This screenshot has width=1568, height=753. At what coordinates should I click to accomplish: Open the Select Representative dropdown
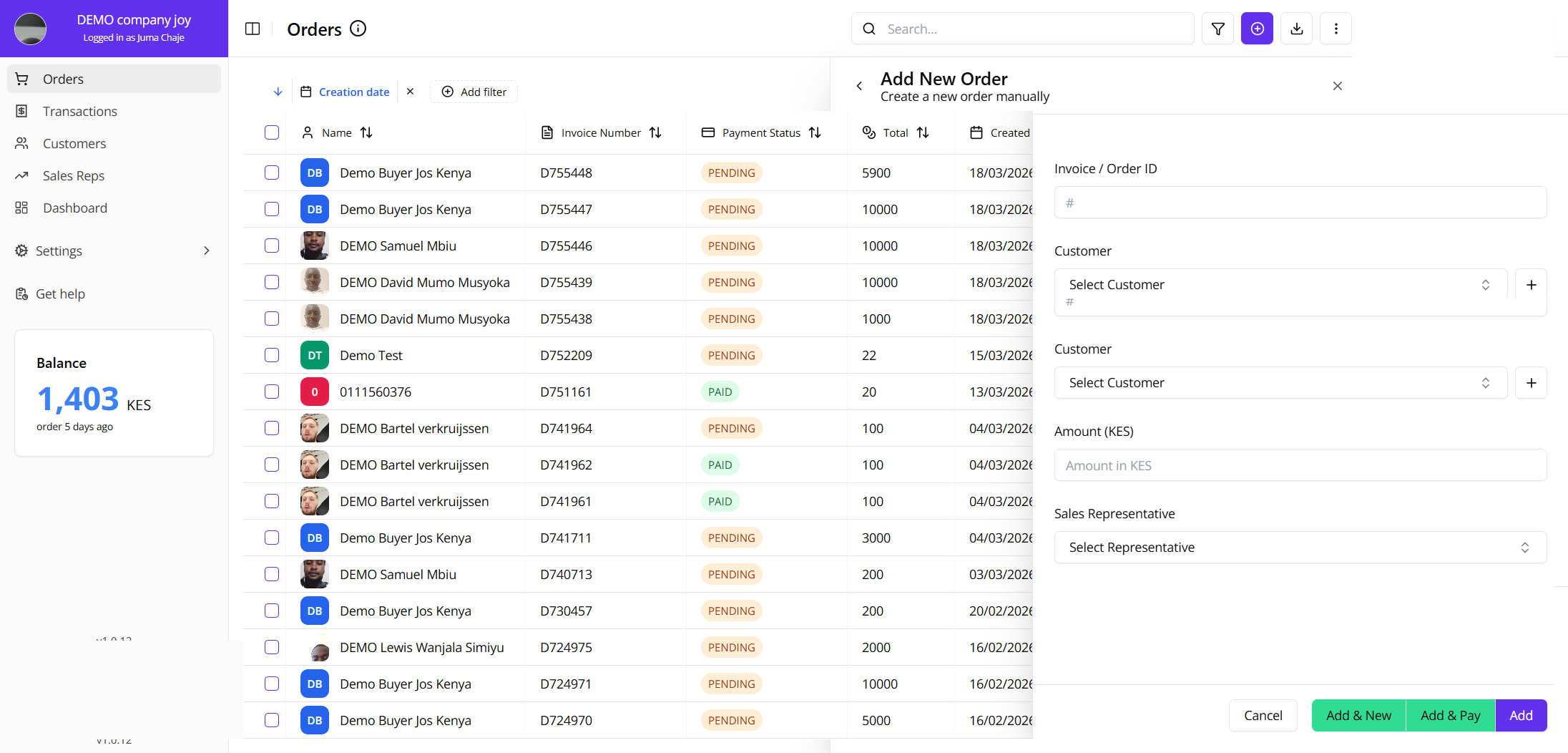[1299, 547]
